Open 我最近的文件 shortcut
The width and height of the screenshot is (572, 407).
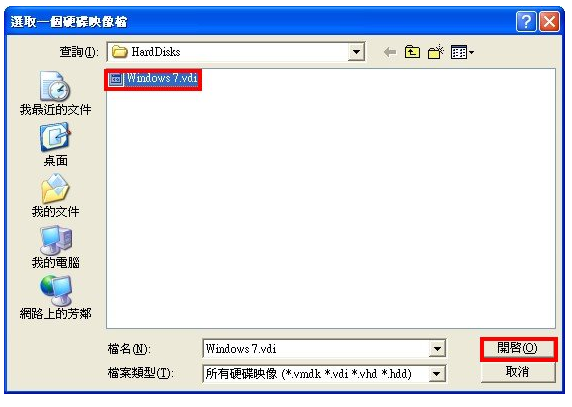tap(55, 94)
